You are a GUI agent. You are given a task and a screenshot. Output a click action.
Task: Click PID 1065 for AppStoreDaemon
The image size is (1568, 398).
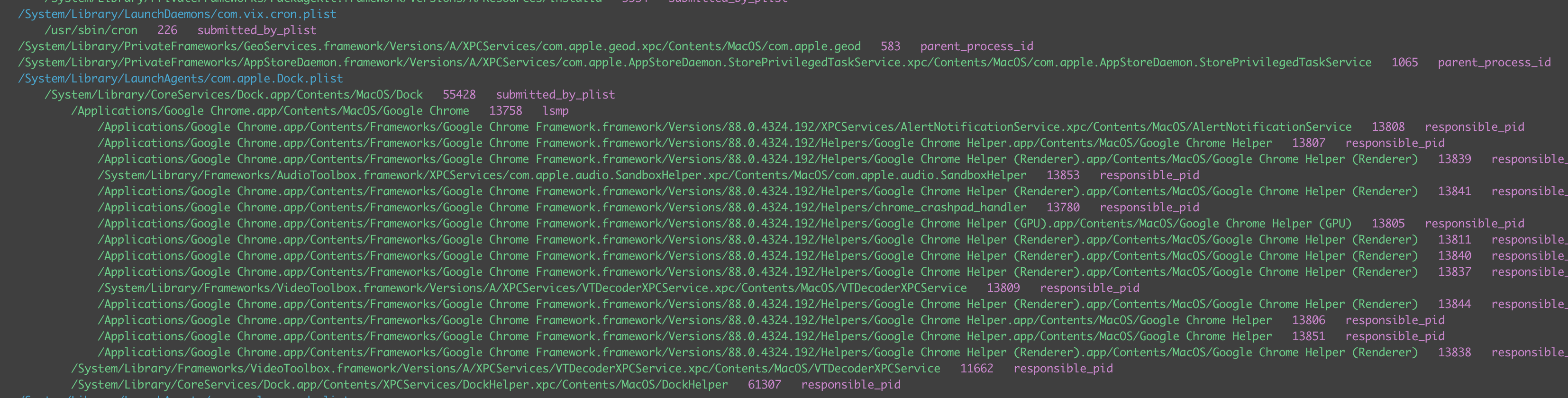pos(1404,62)
